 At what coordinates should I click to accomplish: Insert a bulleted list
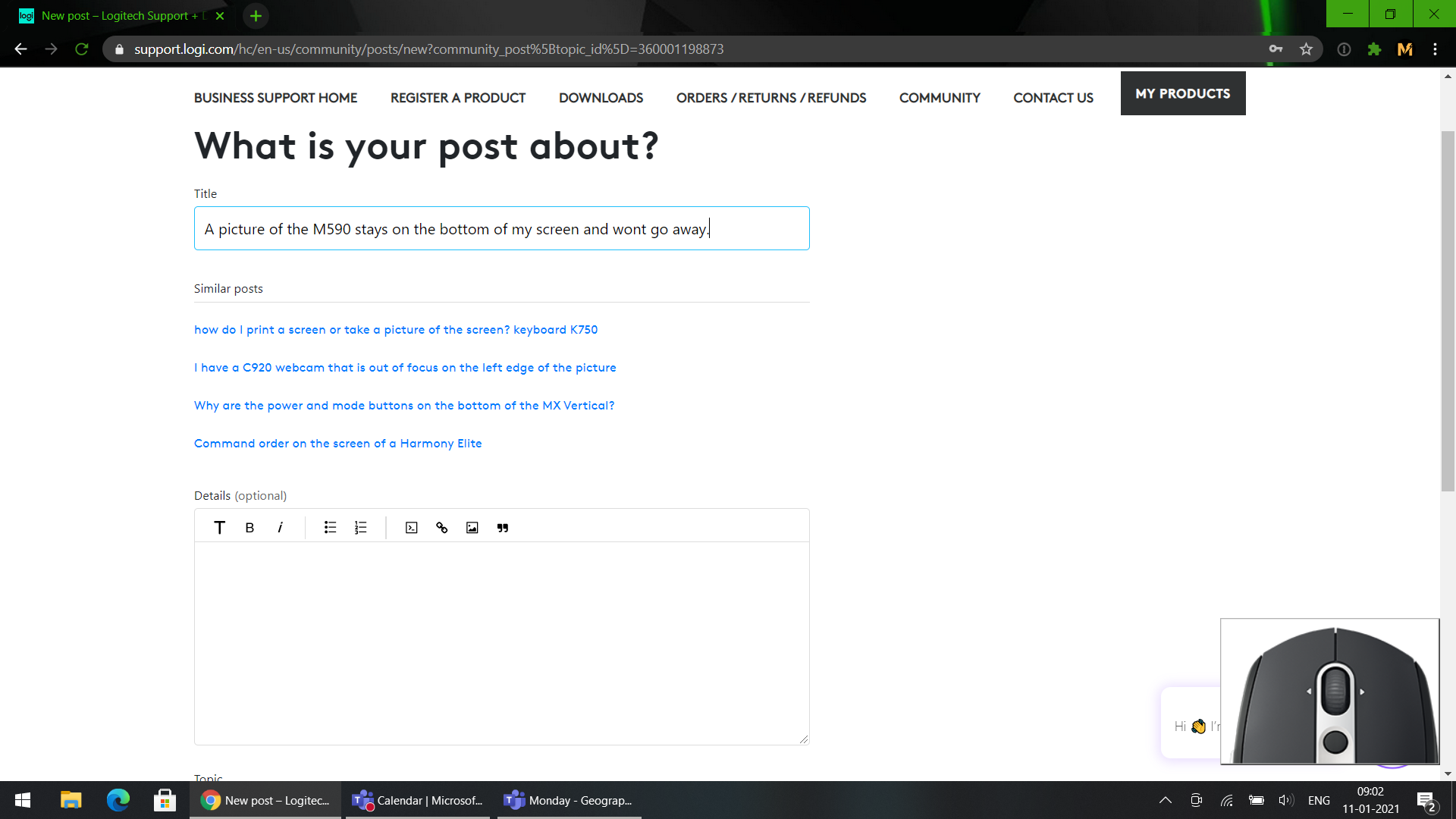pos(330,528)
